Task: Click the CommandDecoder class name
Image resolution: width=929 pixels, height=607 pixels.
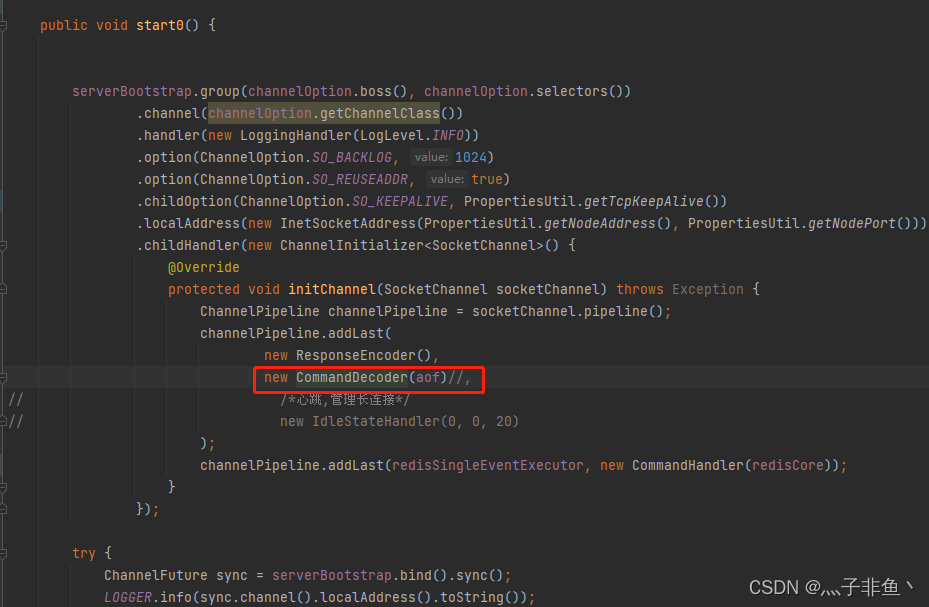Action: (352, 377)
